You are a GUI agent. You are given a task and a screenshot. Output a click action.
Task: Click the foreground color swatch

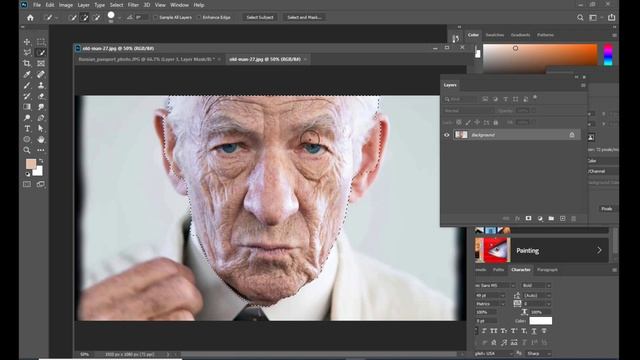coord(31,164)
